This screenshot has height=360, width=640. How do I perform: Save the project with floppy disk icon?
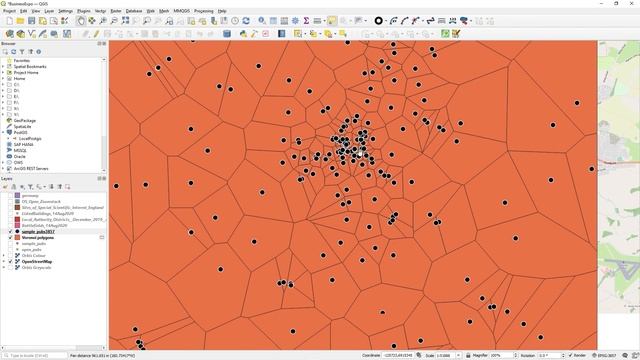[x=31, y=21]
